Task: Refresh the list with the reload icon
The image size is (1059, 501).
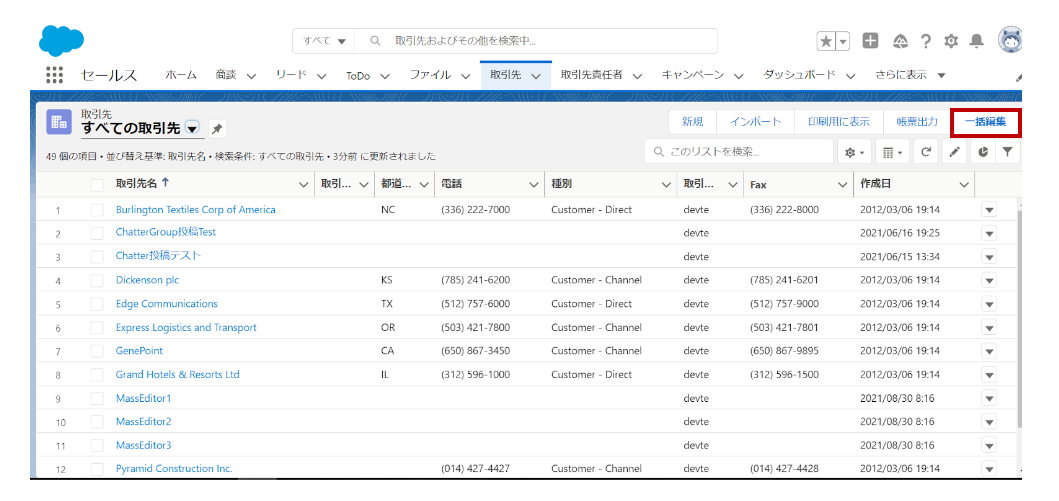Action: click(926, 152)
